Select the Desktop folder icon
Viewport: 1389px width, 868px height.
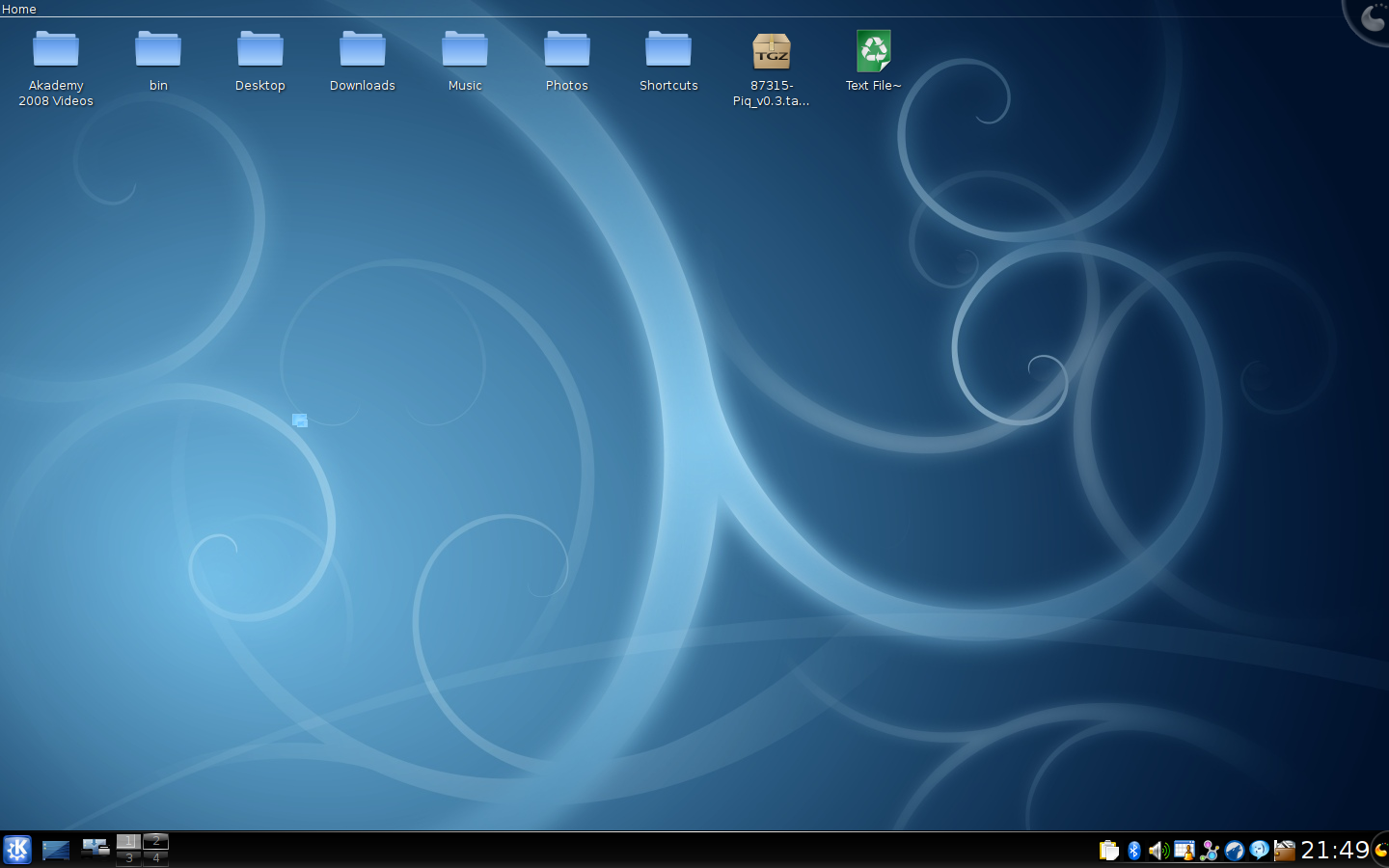tap(260, 62)
